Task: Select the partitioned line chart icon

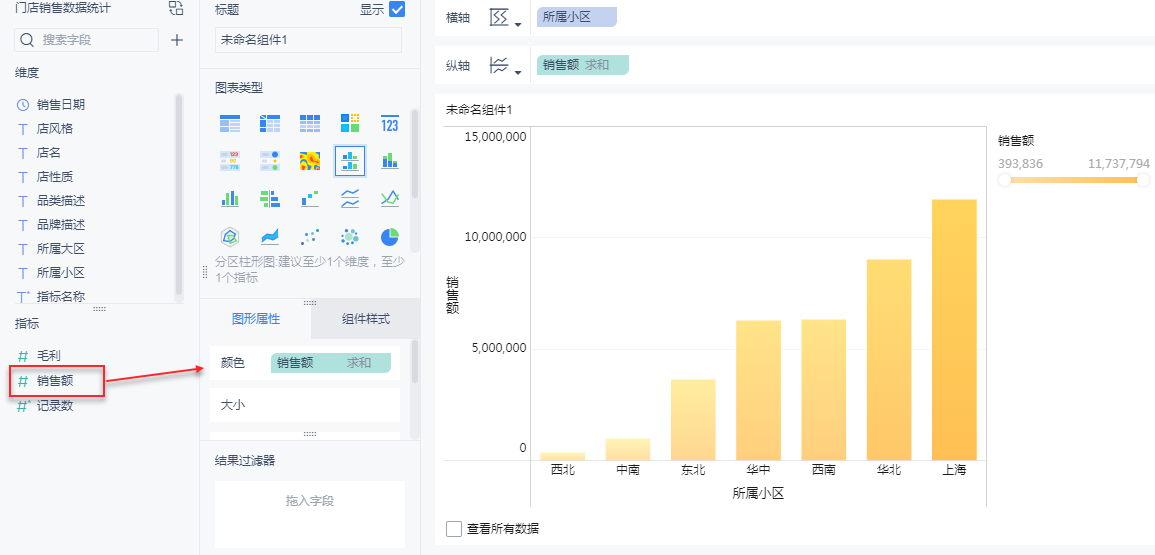Action: click(x=350, y=198)
